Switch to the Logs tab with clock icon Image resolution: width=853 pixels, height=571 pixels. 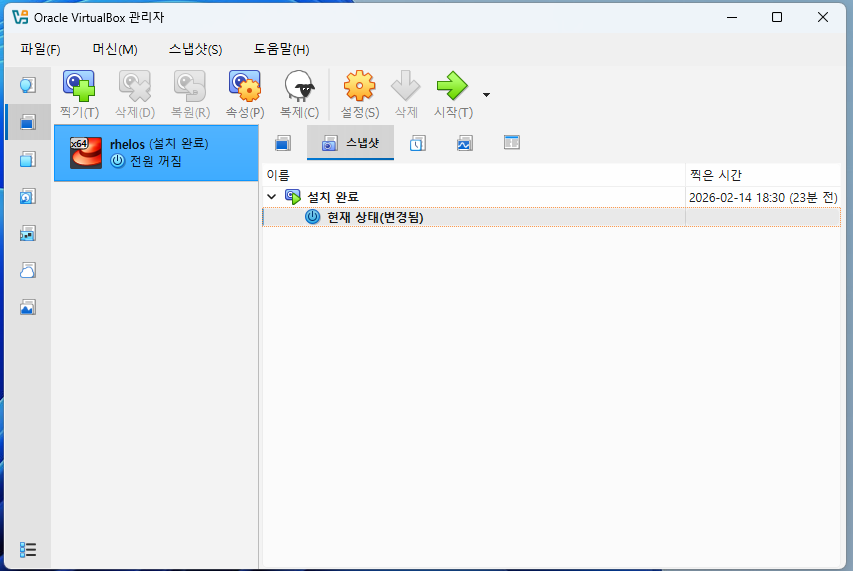418,143
